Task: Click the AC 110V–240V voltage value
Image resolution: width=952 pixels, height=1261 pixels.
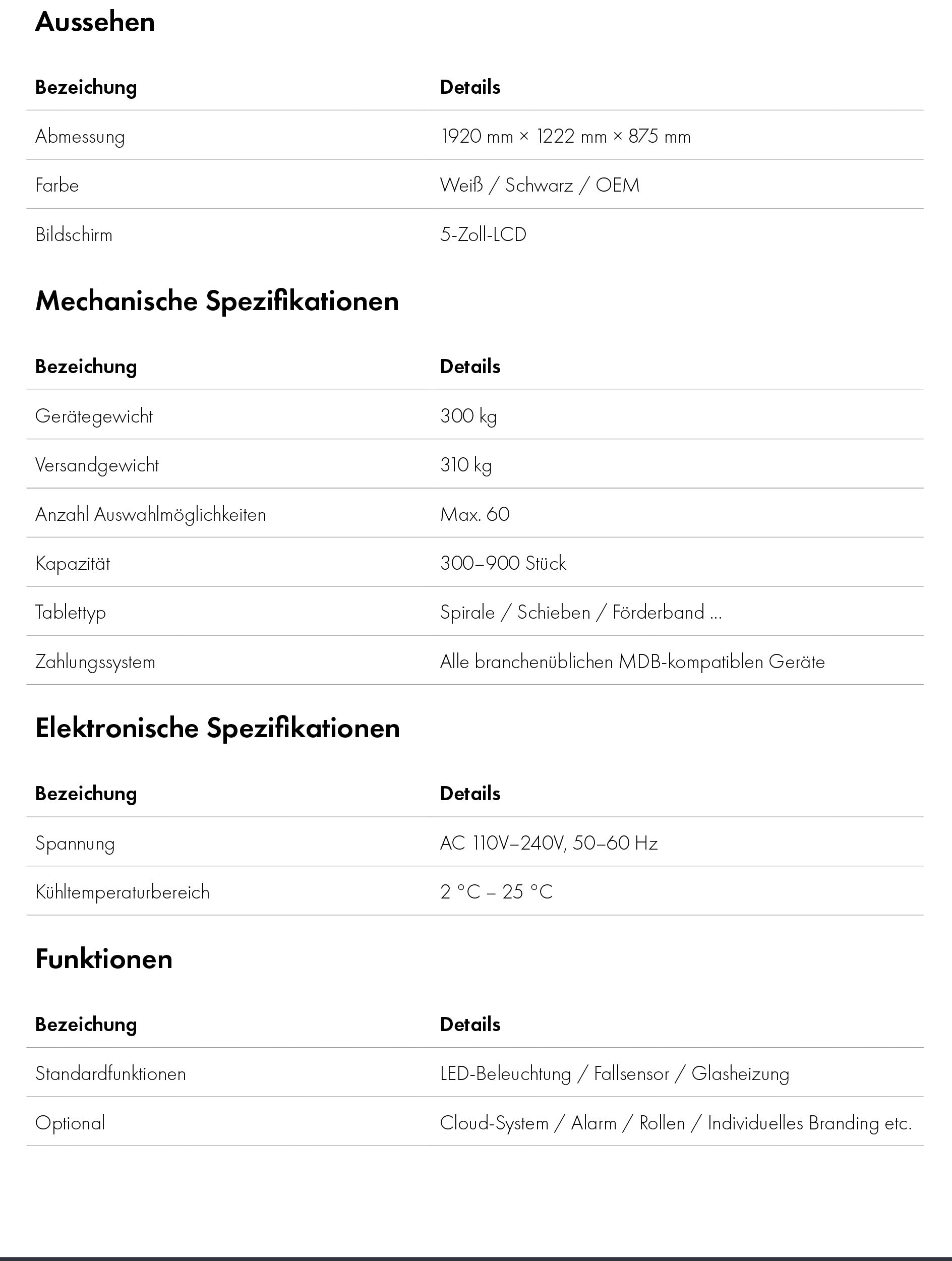Action: tap(549, 843)
